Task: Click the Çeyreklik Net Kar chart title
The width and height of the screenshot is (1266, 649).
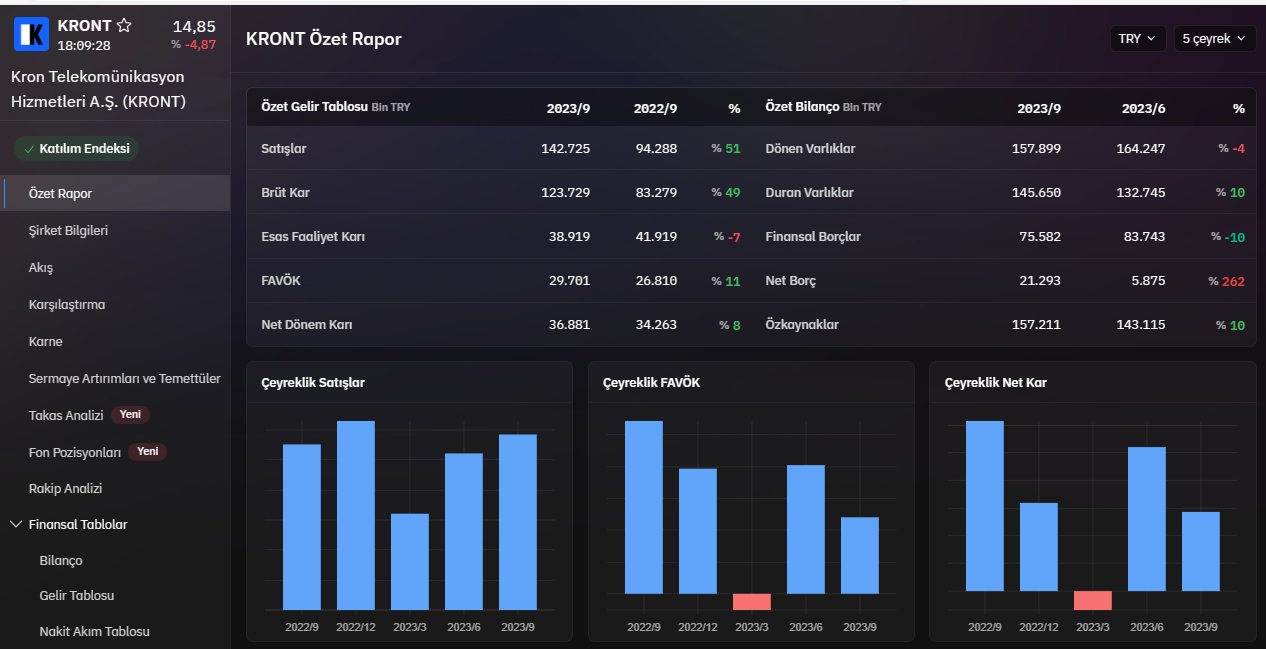Action: [x=996, y=382]
